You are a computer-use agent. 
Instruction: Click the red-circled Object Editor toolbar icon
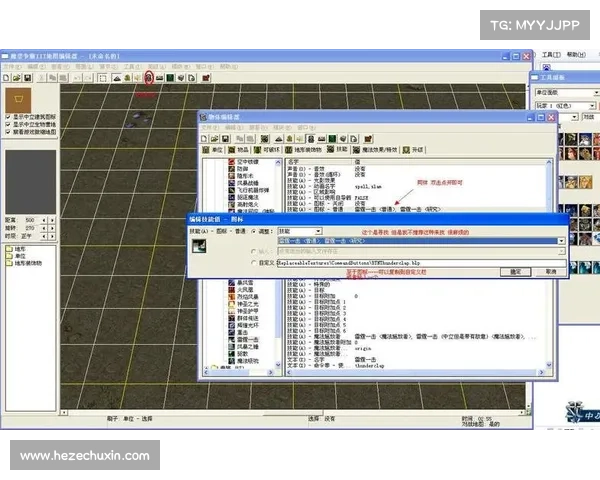pos(149,77)
